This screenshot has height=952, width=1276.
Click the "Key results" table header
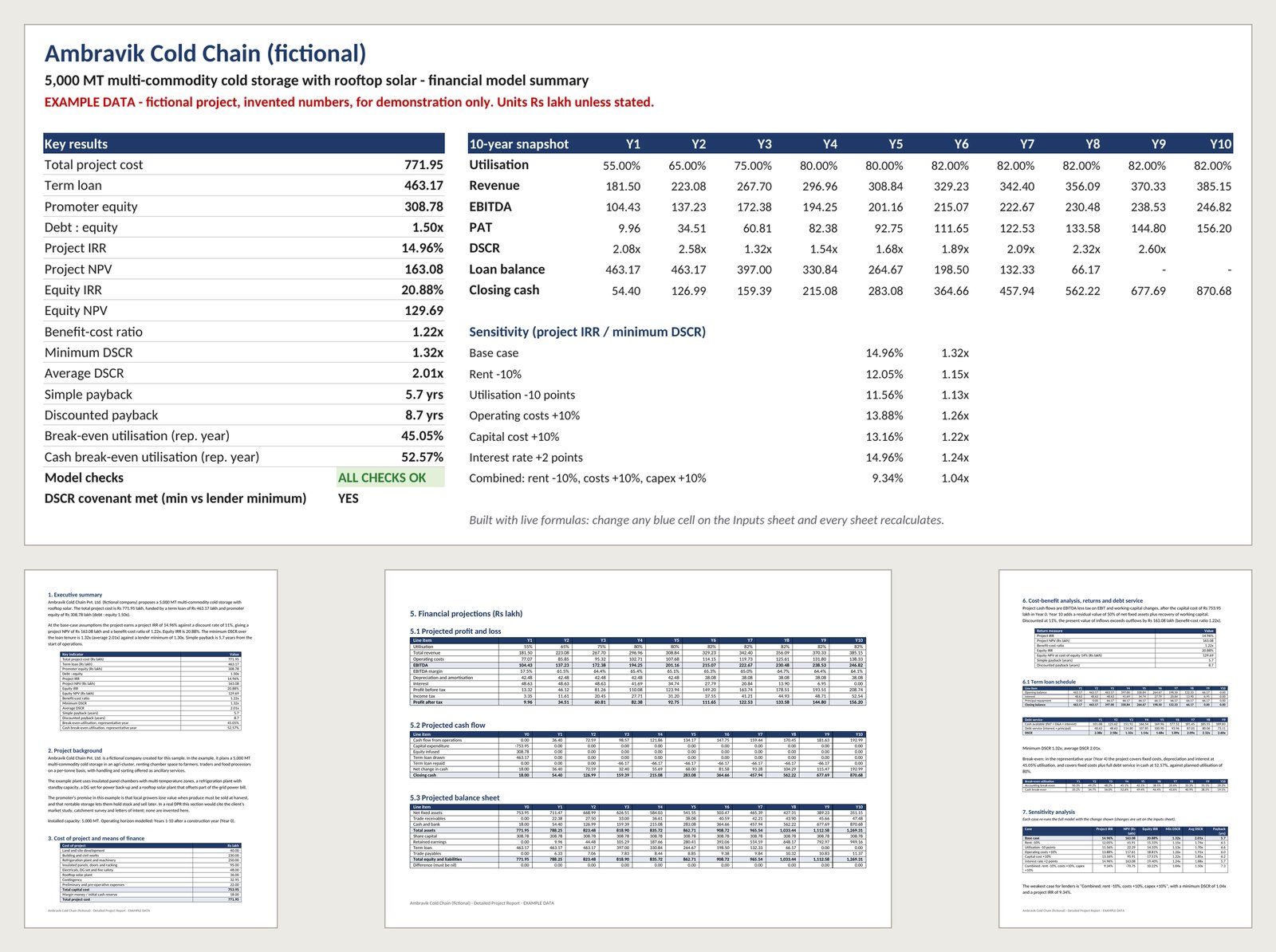[x=244, y=144]
